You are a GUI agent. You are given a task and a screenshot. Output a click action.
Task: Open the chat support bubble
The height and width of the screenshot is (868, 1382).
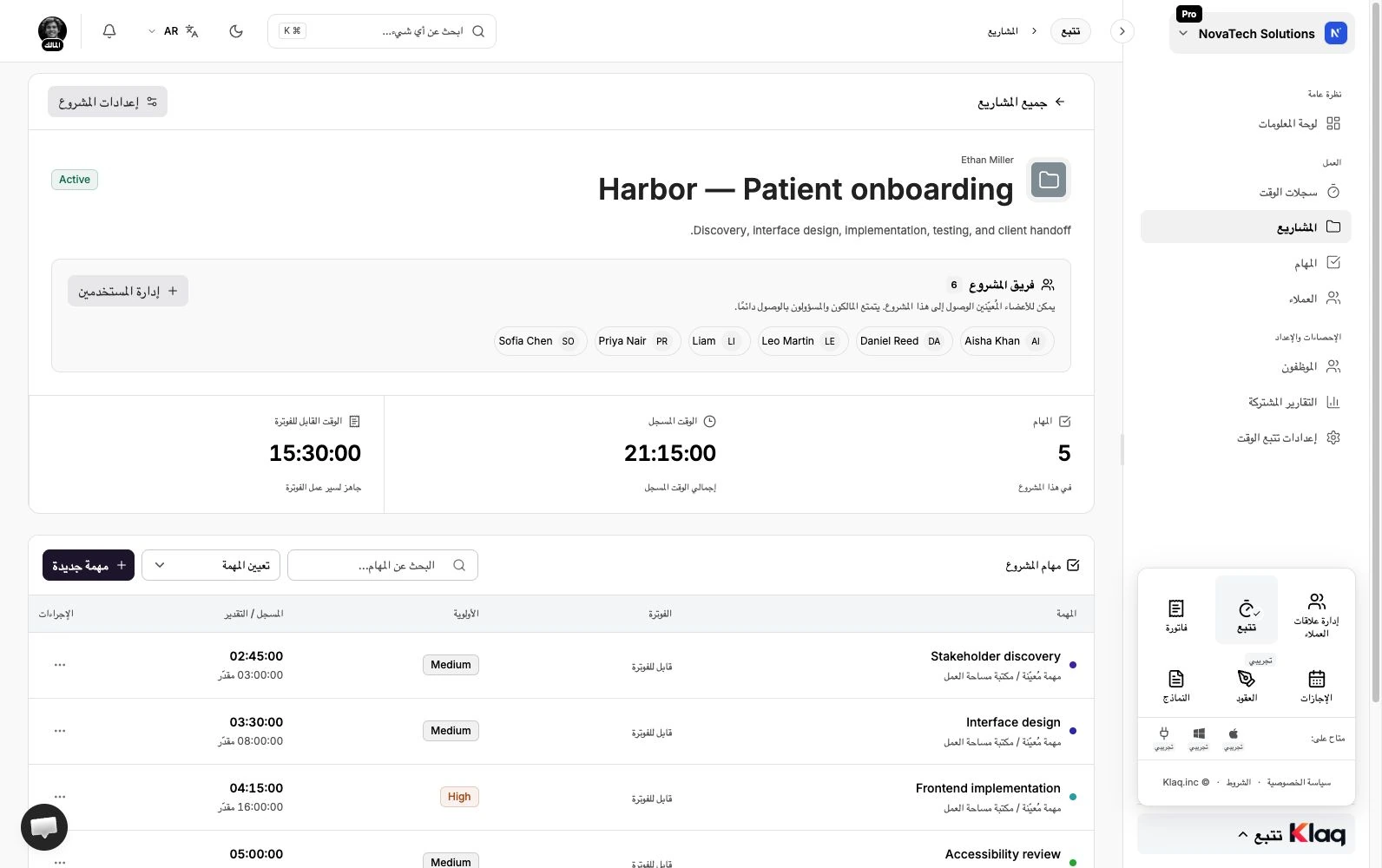coord(44,827)
